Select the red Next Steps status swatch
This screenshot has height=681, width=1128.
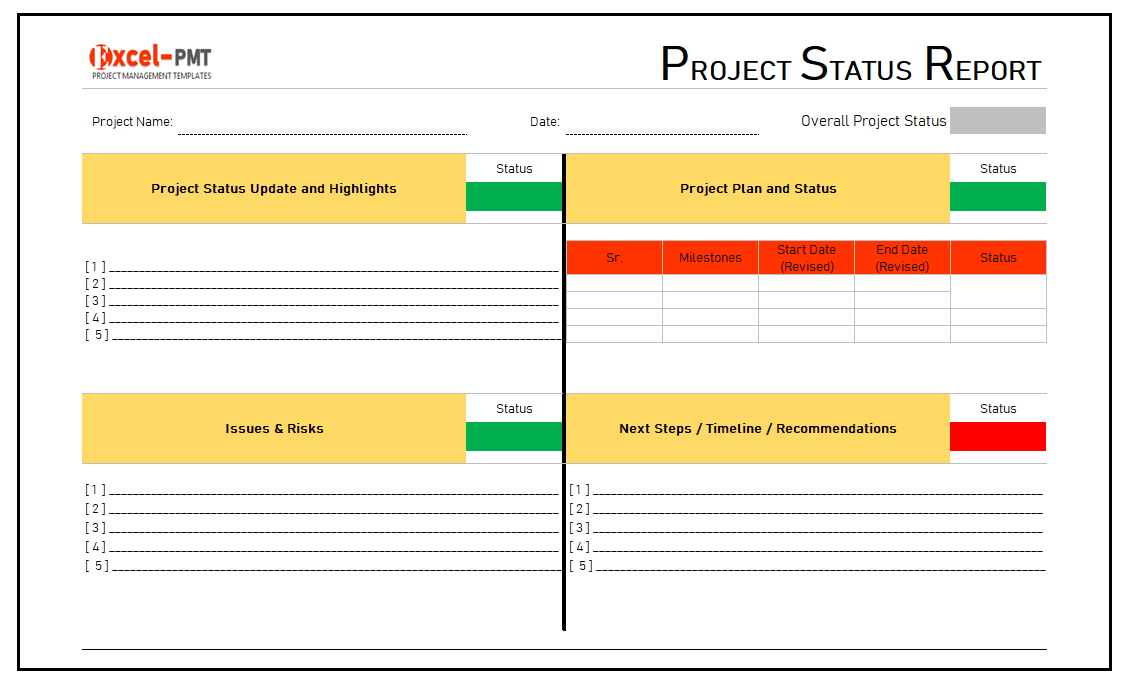[x=997, y=436]
